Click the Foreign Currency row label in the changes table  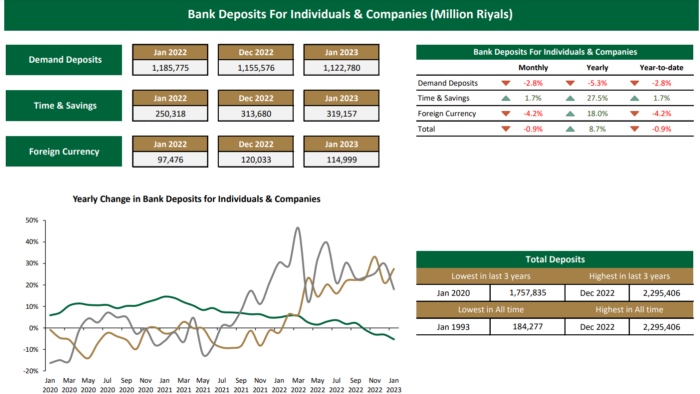tap(447, 114)
